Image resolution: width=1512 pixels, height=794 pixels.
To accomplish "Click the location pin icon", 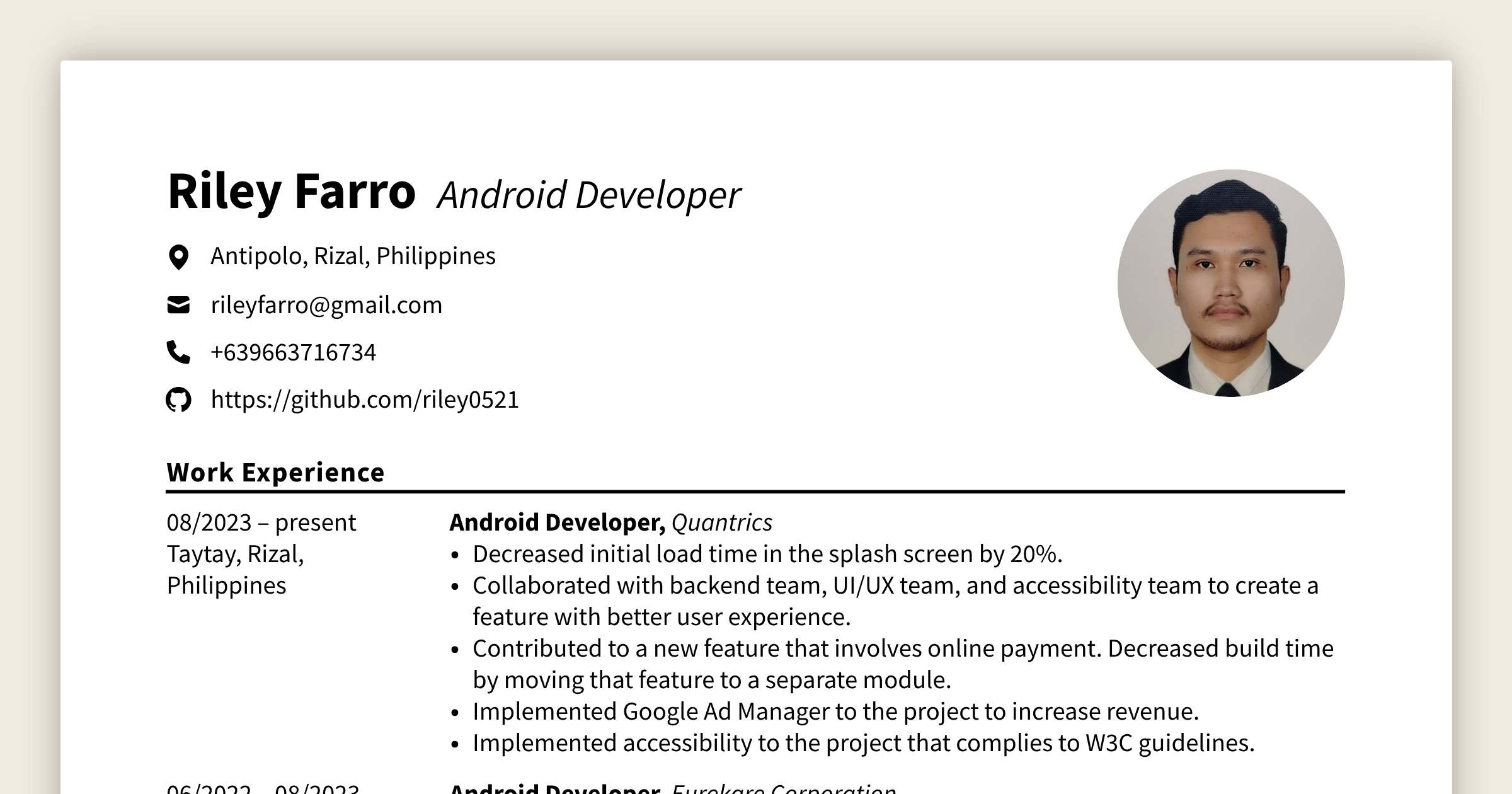I will click(x=179, y=256).
